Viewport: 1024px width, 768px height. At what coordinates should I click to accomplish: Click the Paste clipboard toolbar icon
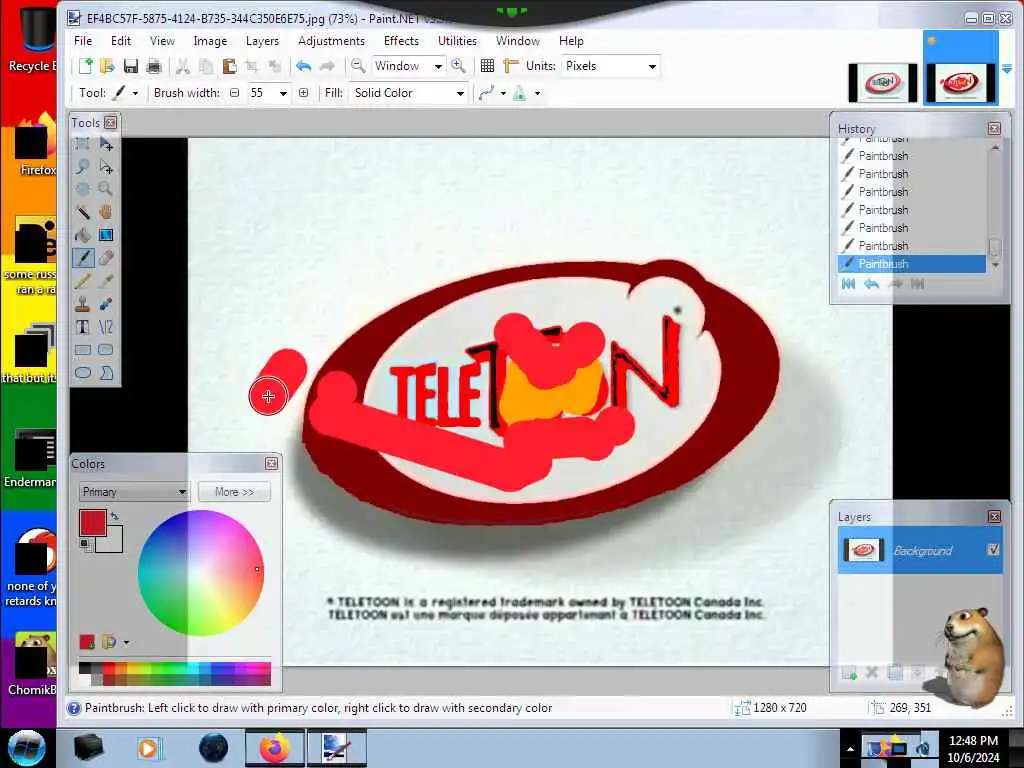tap(229, 66)
